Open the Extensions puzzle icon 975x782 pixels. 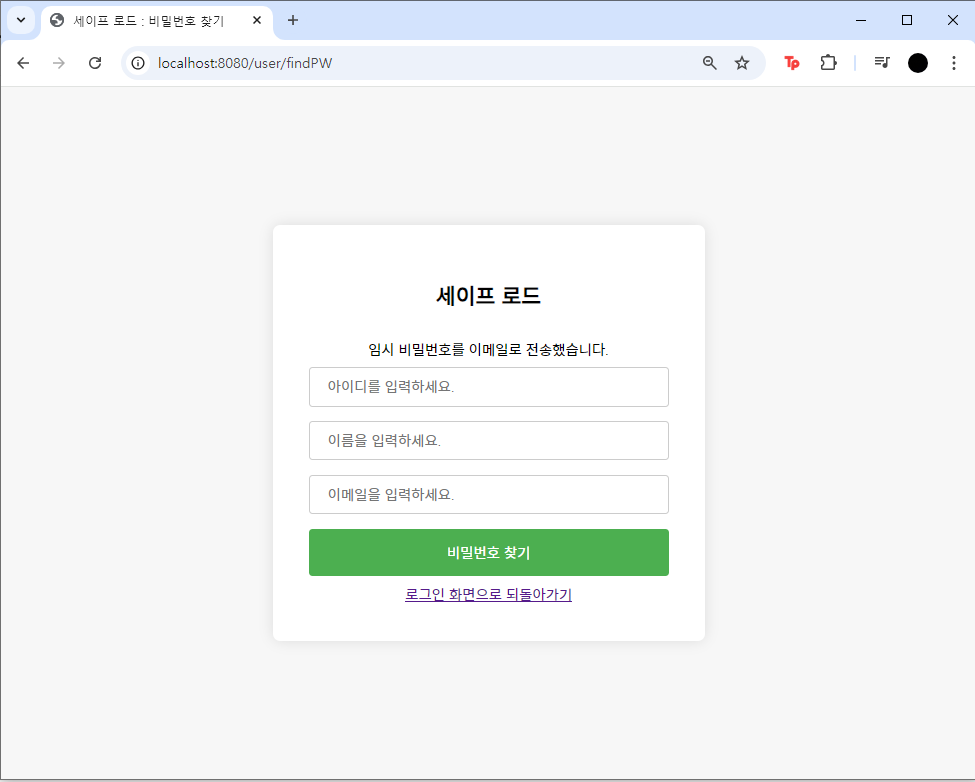tap(828, 63)
